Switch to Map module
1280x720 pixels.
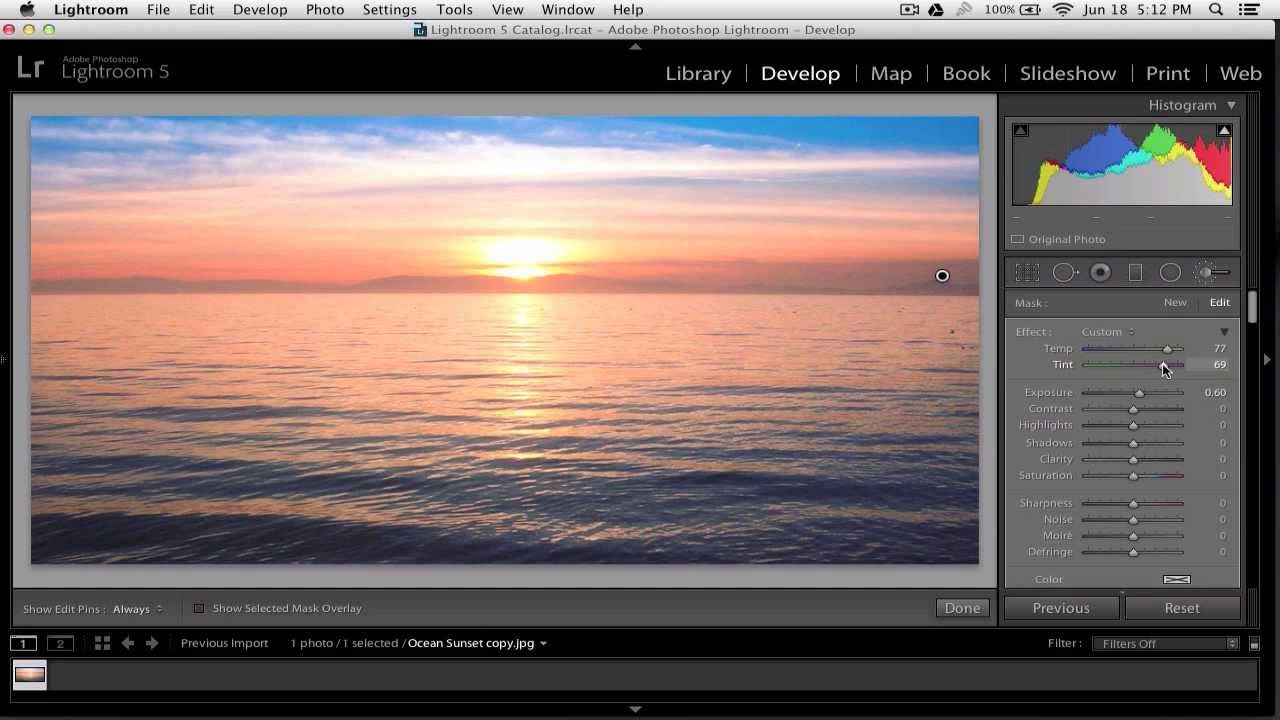pyautogui.click(x=891, y=73)
